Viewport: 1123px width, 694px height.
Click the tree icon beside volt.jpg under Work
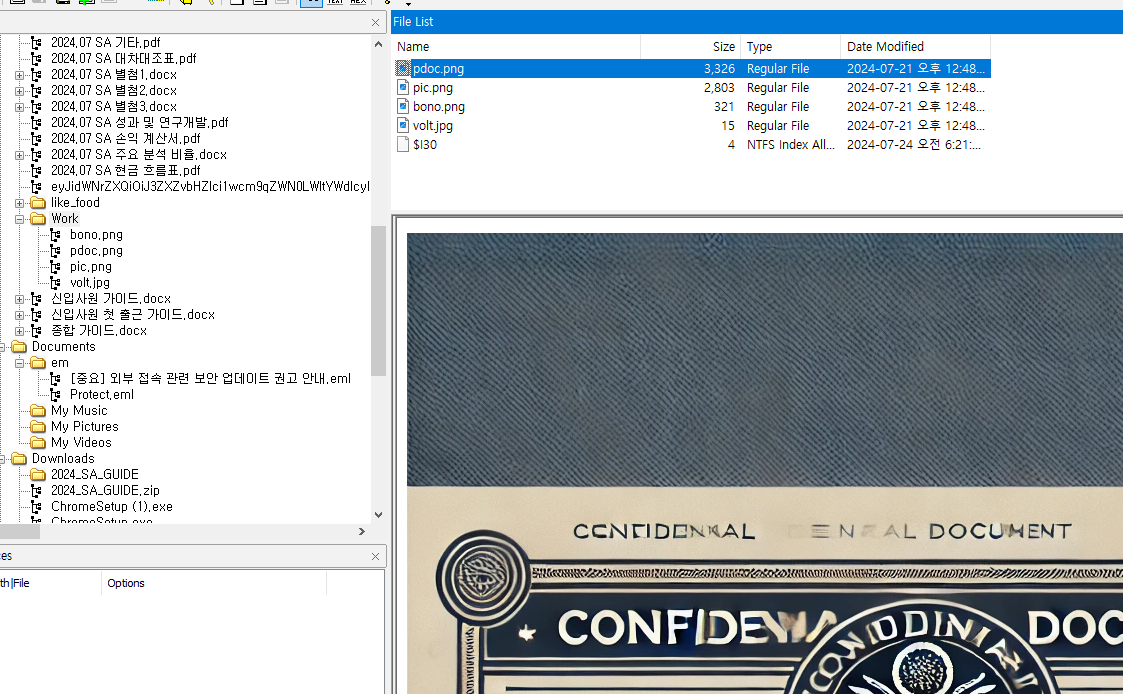tap(55, 283)
